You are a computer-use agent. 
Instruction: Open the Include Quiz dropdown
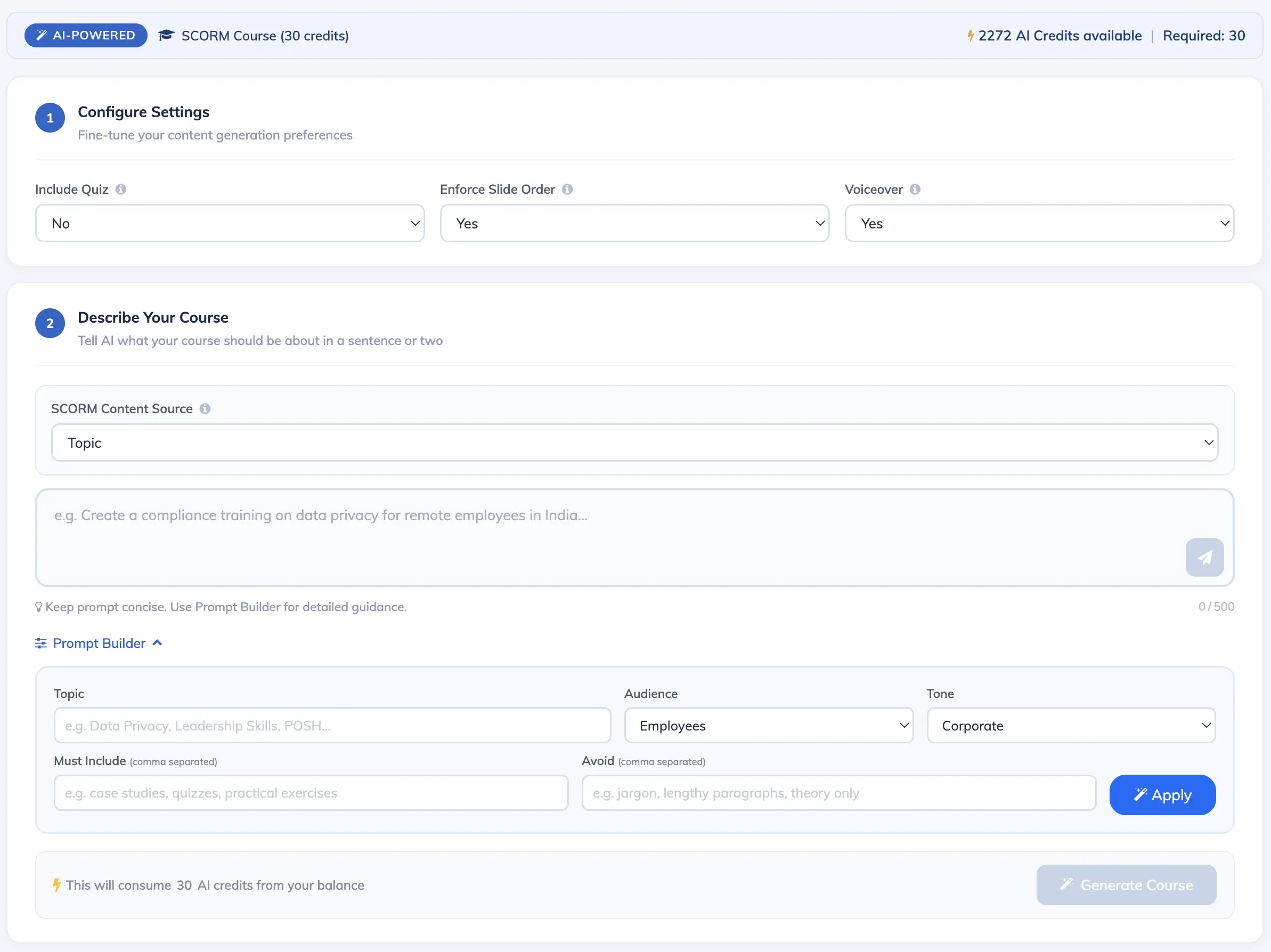pyautogui.click(x=230, y=224)
